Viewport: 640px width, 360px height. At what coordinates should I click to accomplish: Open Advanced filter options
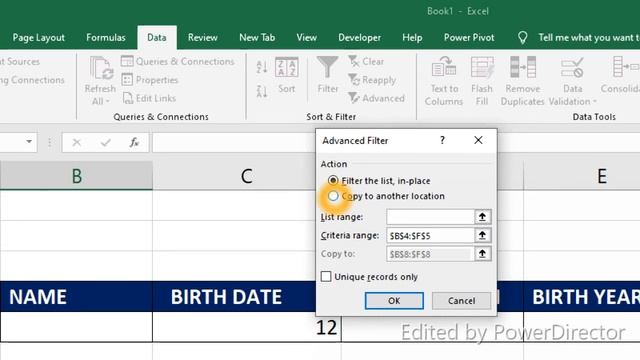click(376, 98)
